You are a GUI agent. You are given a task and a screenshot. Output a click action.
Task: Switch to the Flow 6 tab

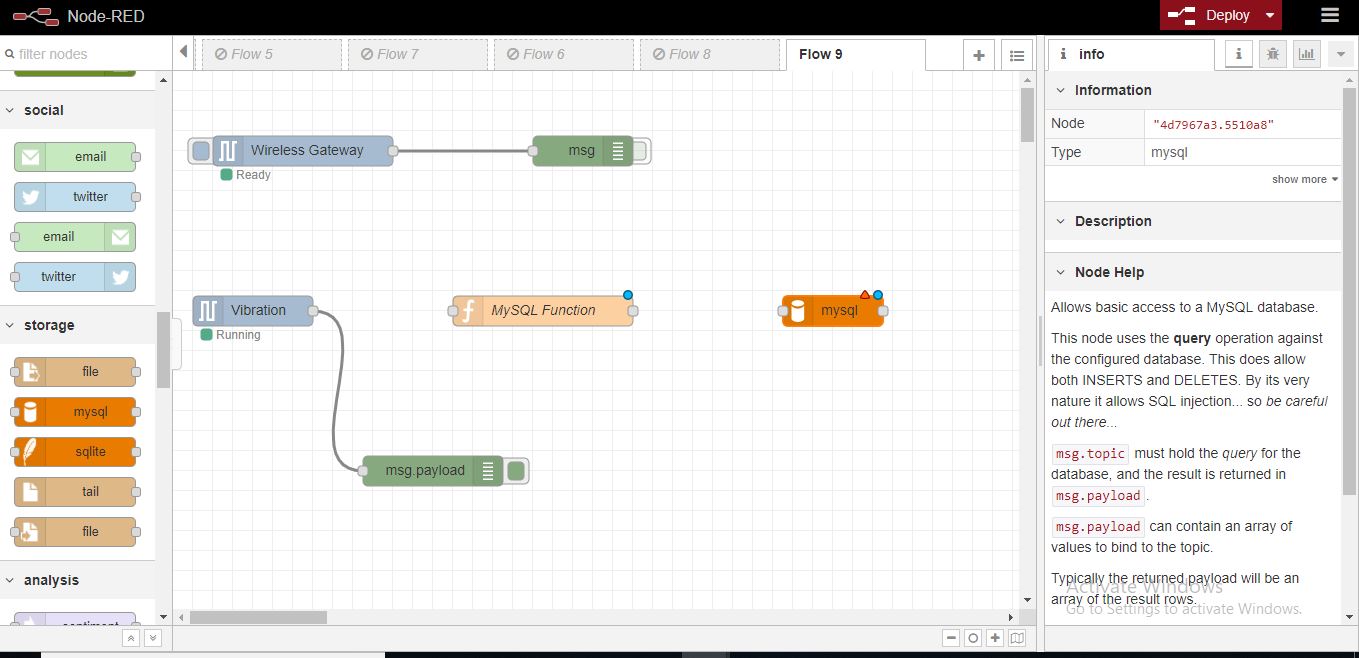point(563,54)
